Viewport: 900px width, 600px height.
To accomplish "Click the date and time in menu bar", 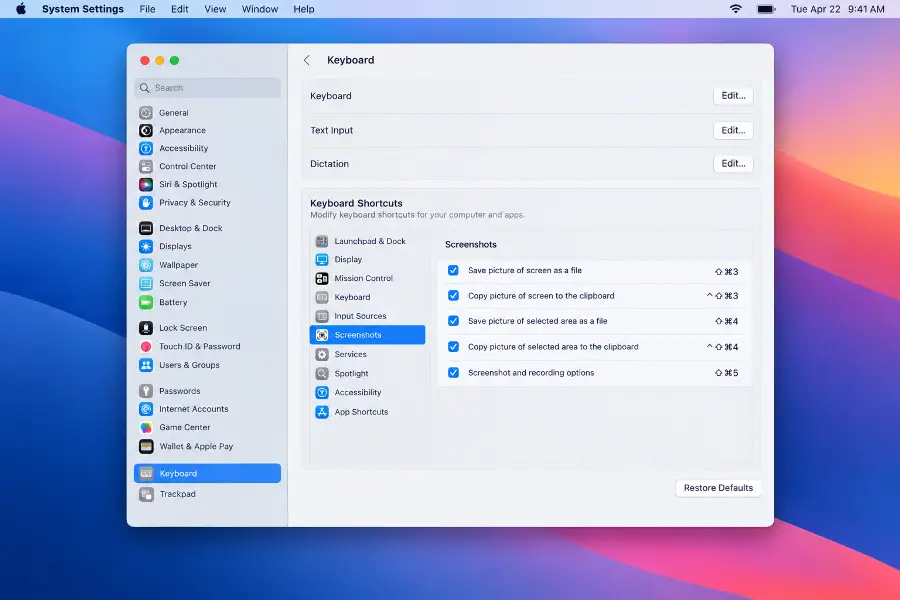I will pyautogui.click(x=837, y=9).
